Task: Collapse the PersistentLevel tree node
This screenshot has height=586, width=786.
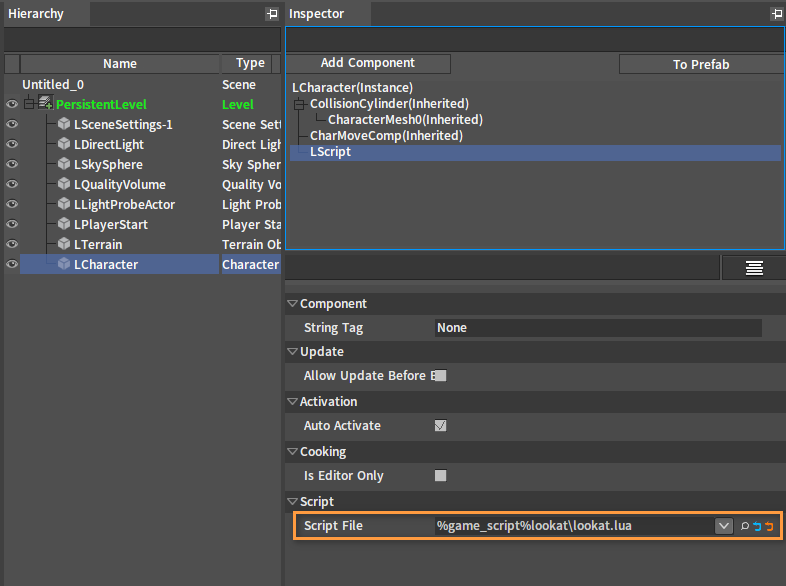Action: 29,104
